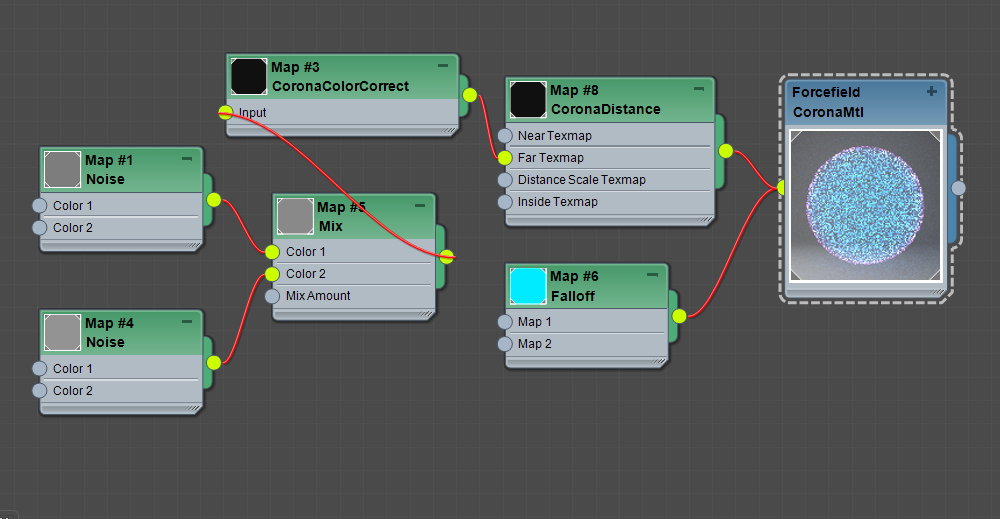Viewport: 1000px width, 519px height.
Task: Click the Map 1 socket on Falloff node
Action: point(505,322)
